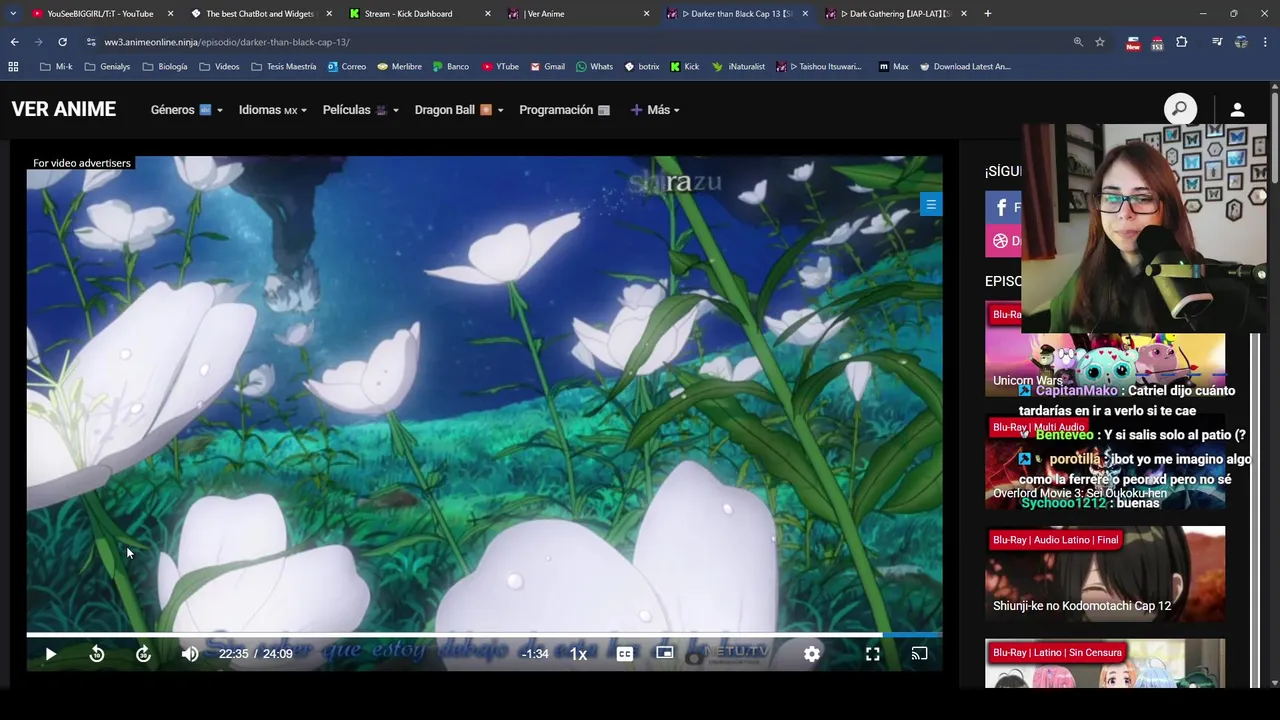Screen dimensions: 1280x720
Task: Go to VER ANIME home logo
Action: (64, 109)
